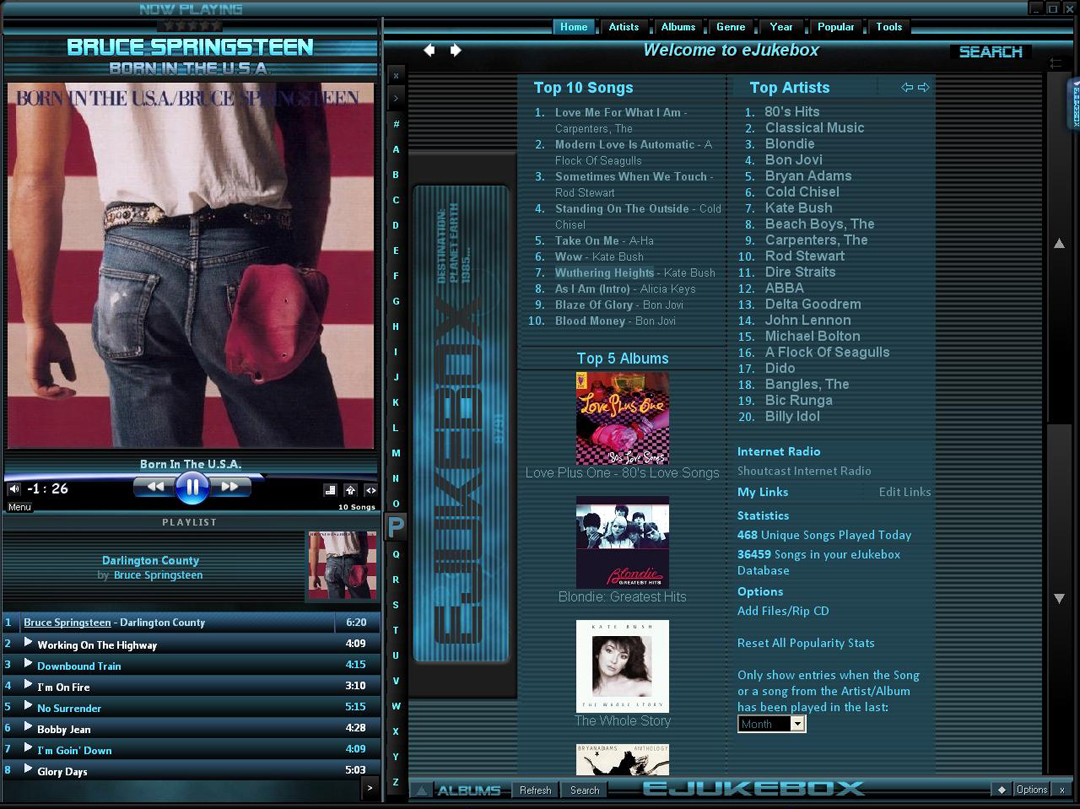This screenshot has width=1080, height=809.
Task: Play Glory Days via its arrow
Action: (x=28, y=769)
